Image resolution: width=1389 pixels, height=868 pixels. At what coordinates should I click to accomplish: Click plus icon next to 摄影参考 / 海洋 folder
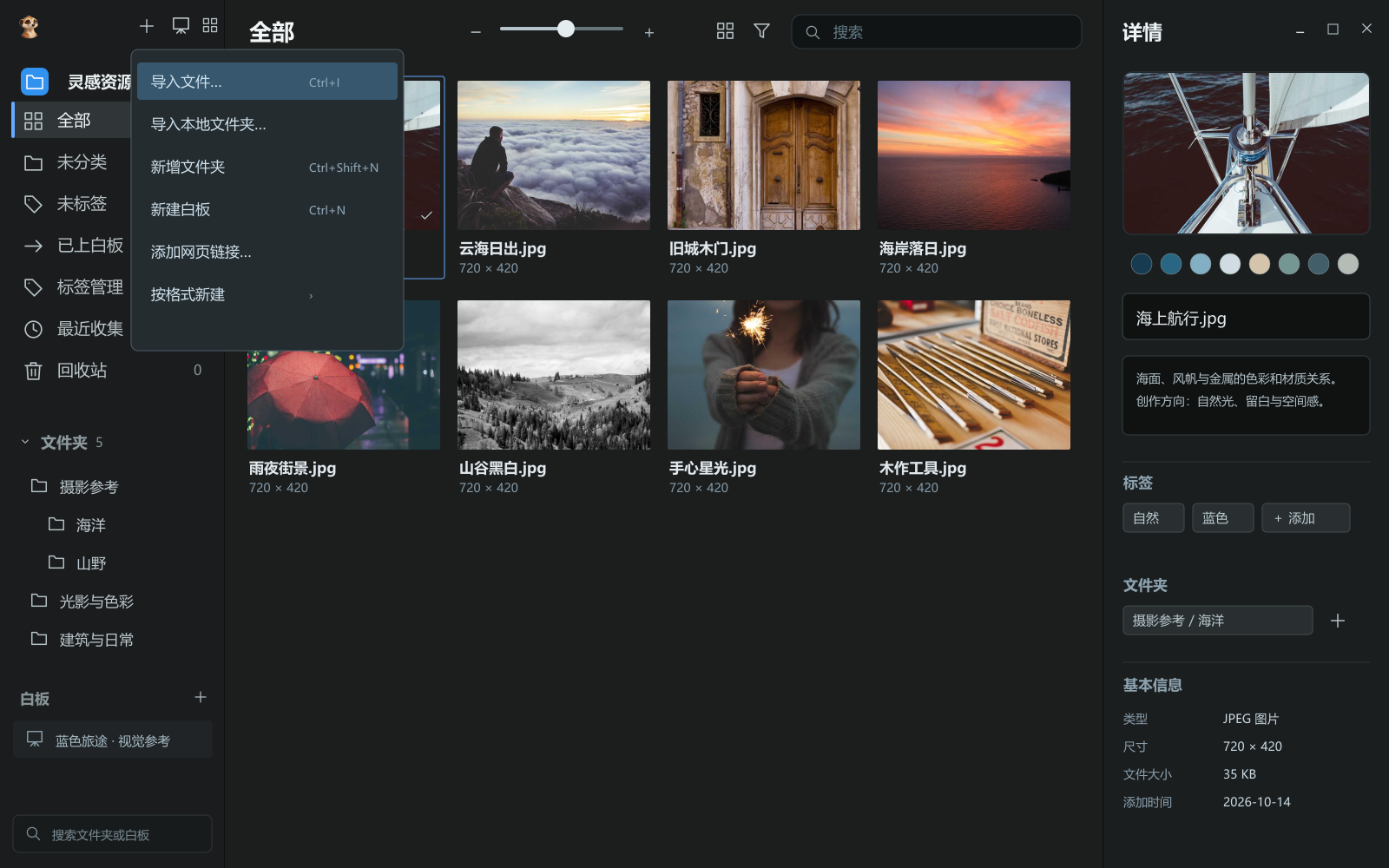[x=1338, y=621]
